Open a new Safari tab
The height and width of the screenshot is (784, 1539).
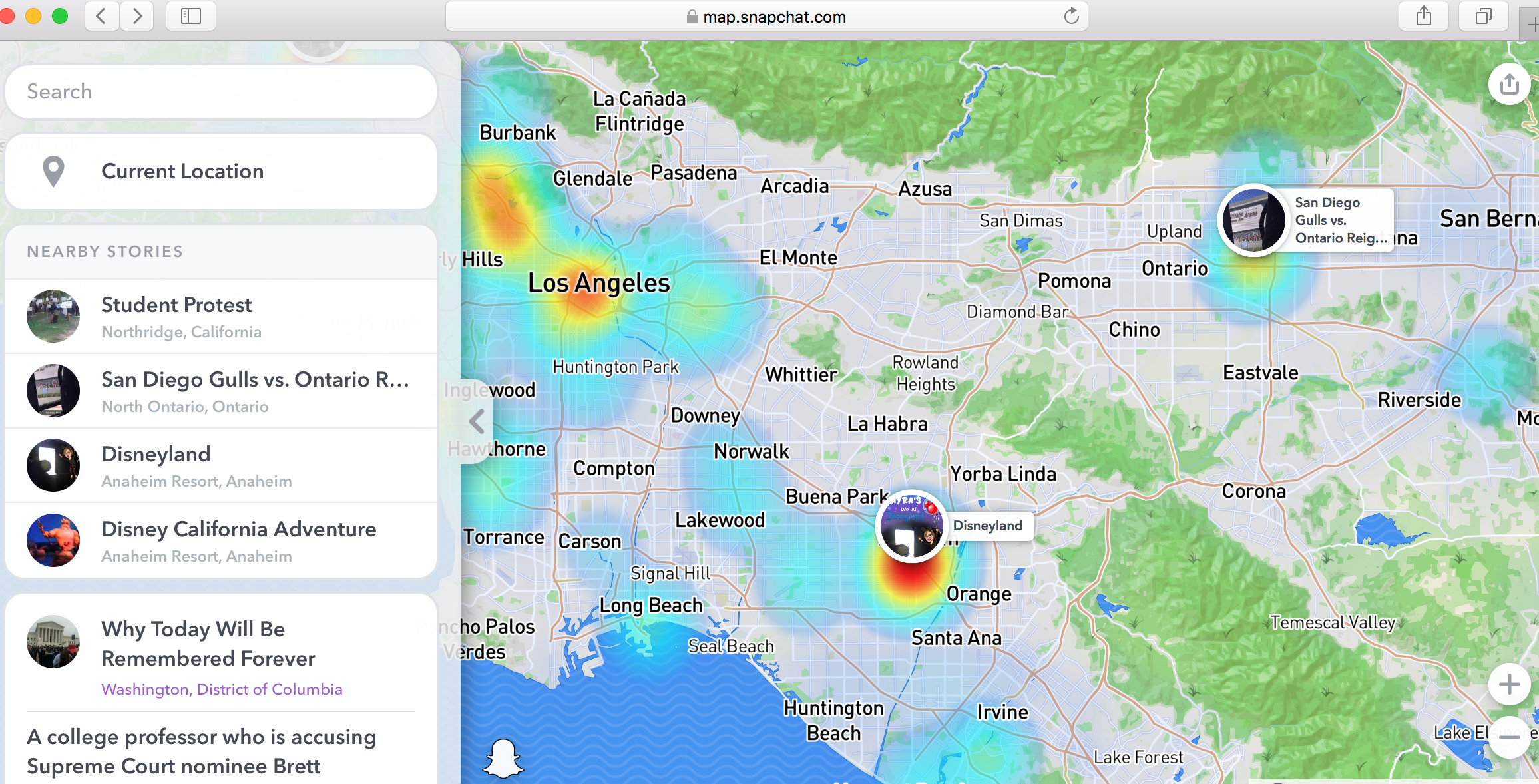tap(1531, 24)
